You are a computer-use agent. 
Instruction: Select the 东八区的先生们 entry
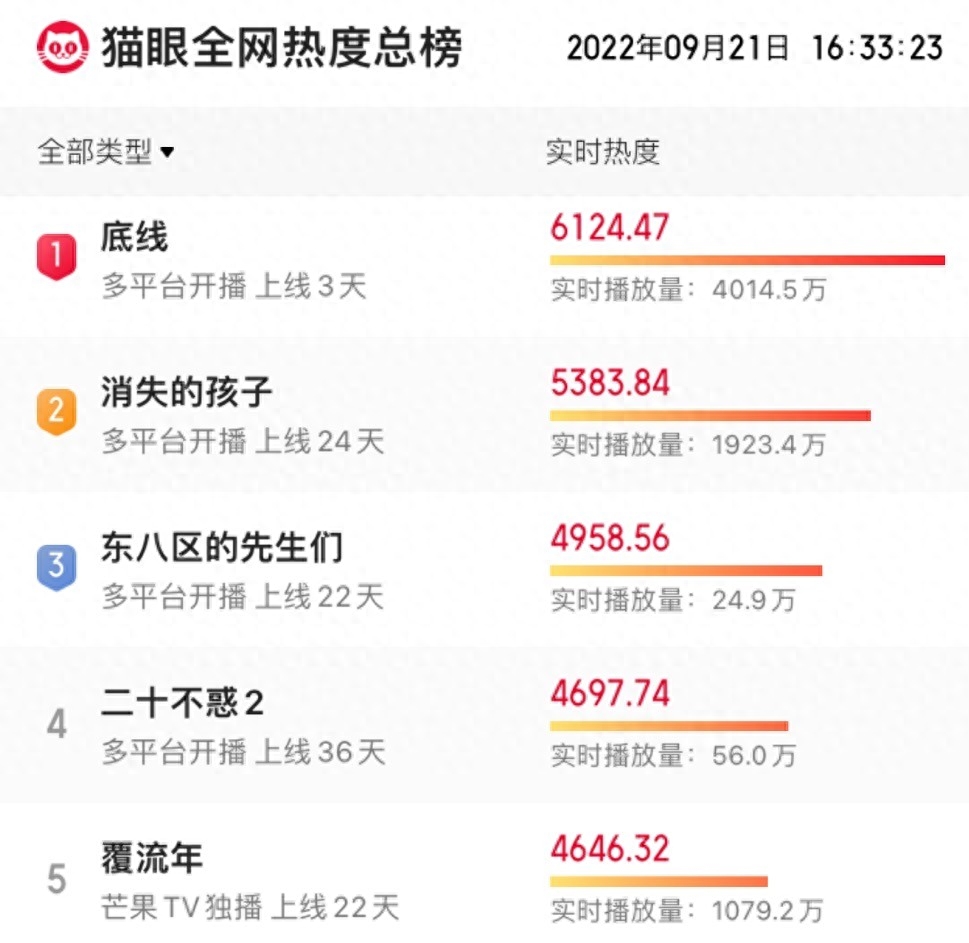(221, 547)
